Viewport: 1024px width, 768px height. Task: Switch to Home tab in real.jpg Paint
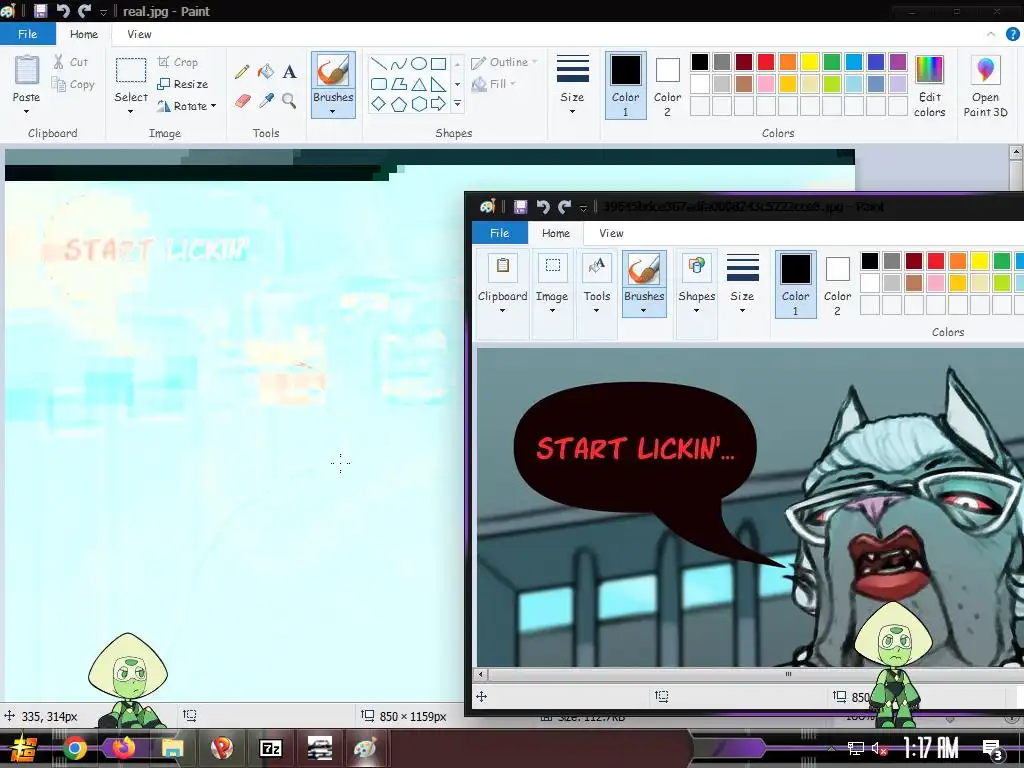84,34
